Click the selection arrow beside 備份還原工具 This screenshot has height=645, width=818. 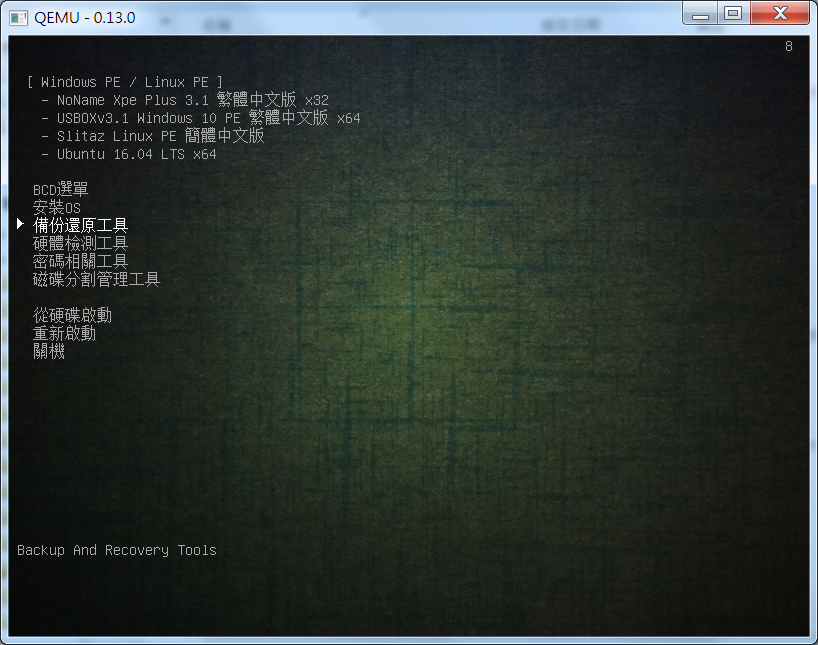pos(20,224)
